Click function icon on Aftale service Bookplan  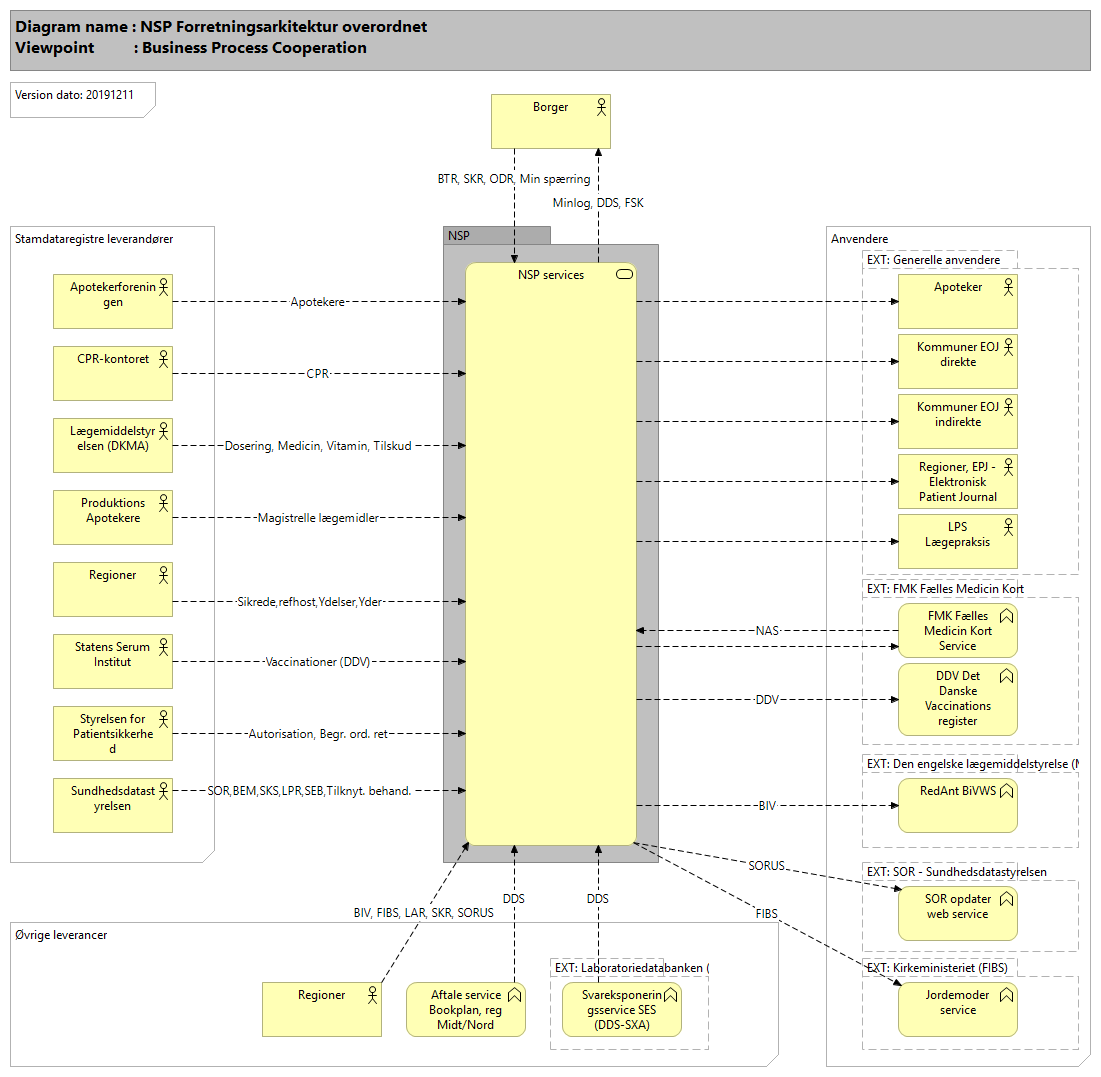click(515, 995)
